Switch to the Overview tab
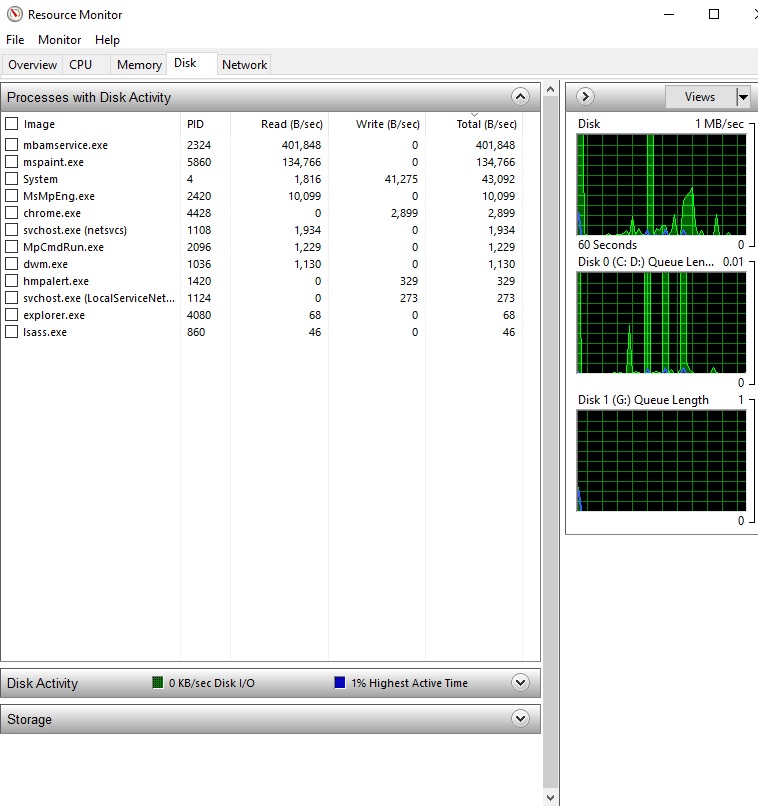758x806 pixels. 32,65
